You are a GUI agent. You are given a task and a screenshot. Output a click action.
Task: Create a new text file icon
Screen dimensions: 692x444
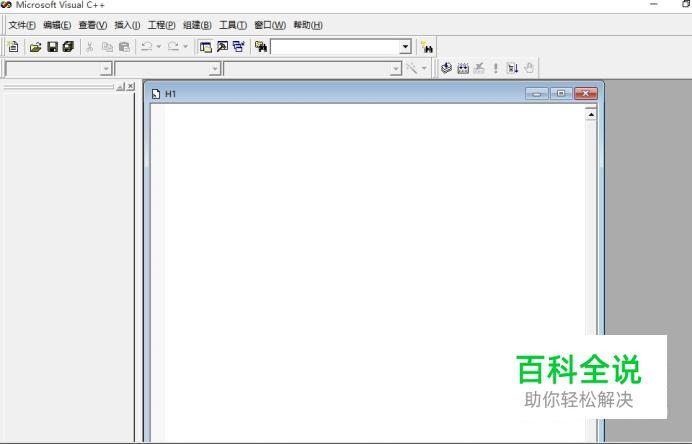pos(13,46)
